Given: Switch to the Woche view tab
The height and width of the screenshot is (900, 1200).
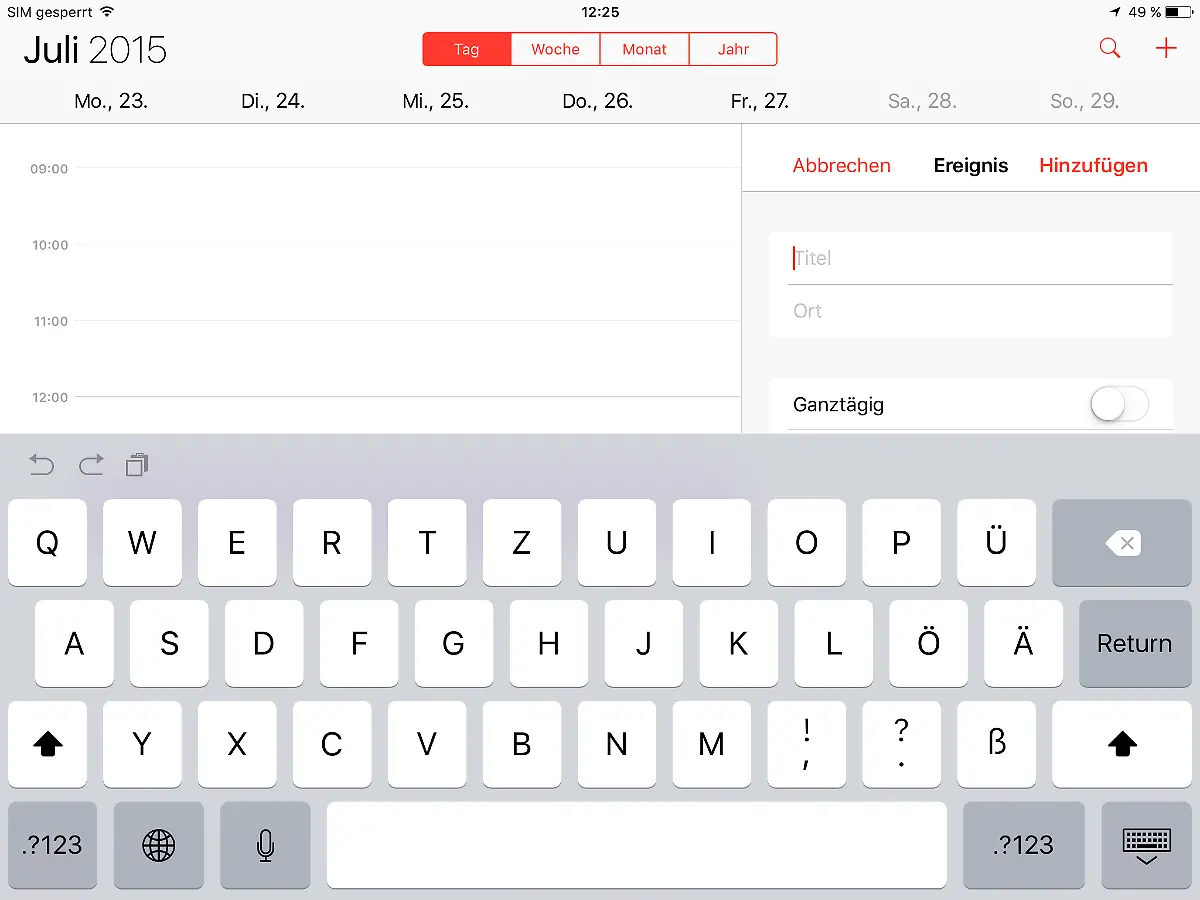Looking at the screenshot, I should point(555,49).
